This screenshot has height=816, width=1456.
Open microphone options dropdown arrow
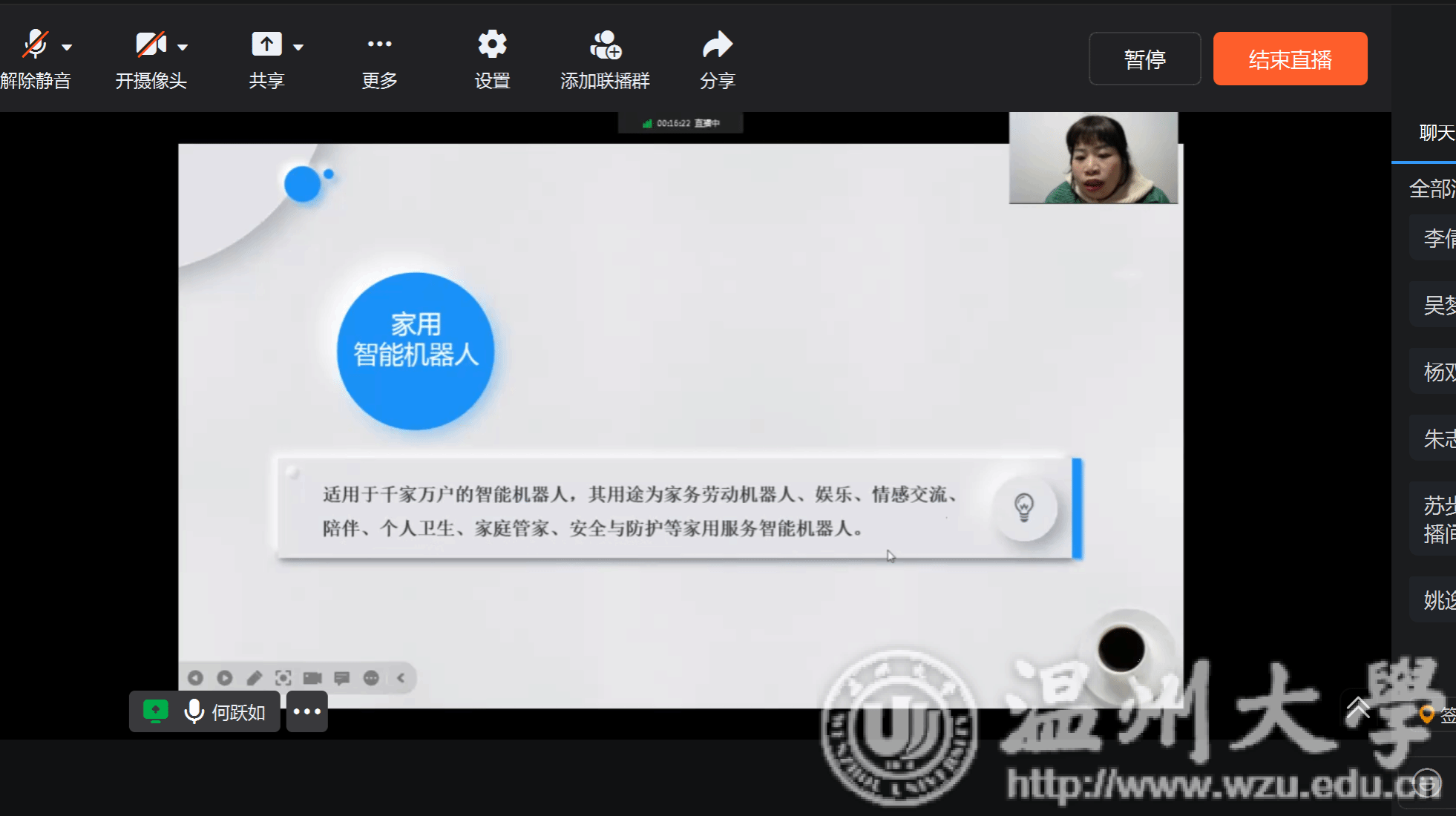click(x=67, y=47)
